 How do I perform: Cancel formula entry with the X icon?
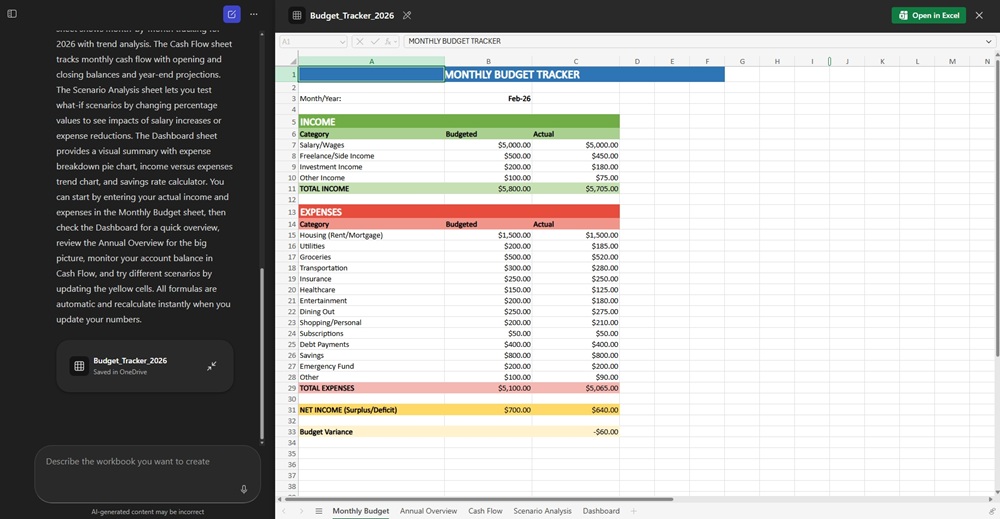click(360, 41)
